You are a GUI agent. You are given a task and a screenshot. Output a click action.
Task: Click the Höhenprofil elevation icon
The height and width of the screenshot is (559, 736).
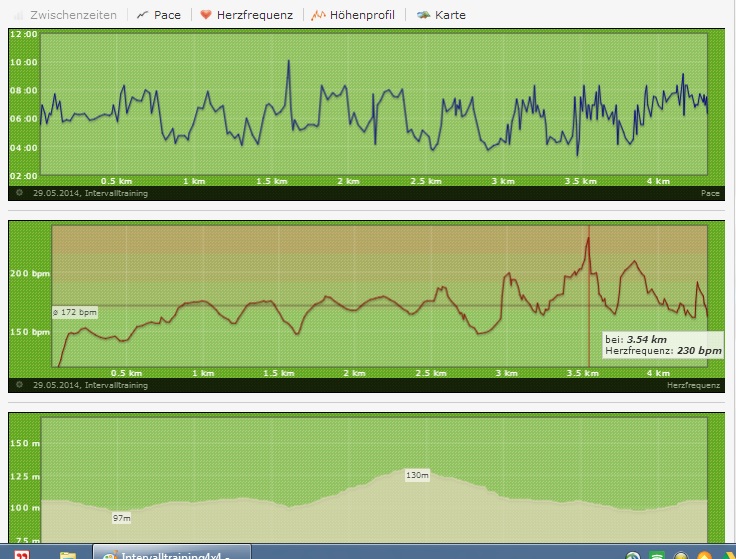[x=318, y=15]
